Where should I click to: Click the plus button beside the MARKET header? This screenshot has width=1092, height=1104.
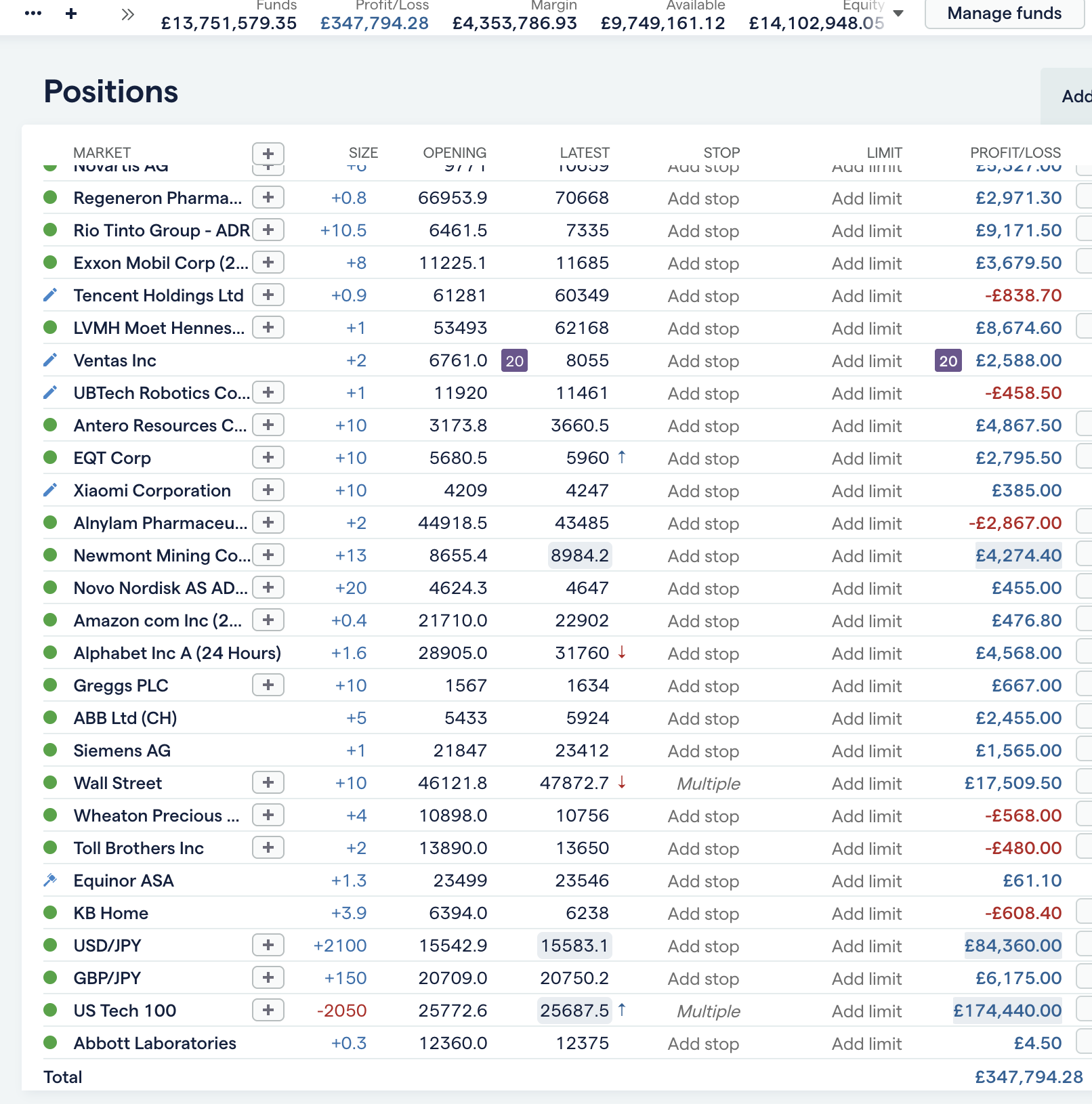pos(268,153)
